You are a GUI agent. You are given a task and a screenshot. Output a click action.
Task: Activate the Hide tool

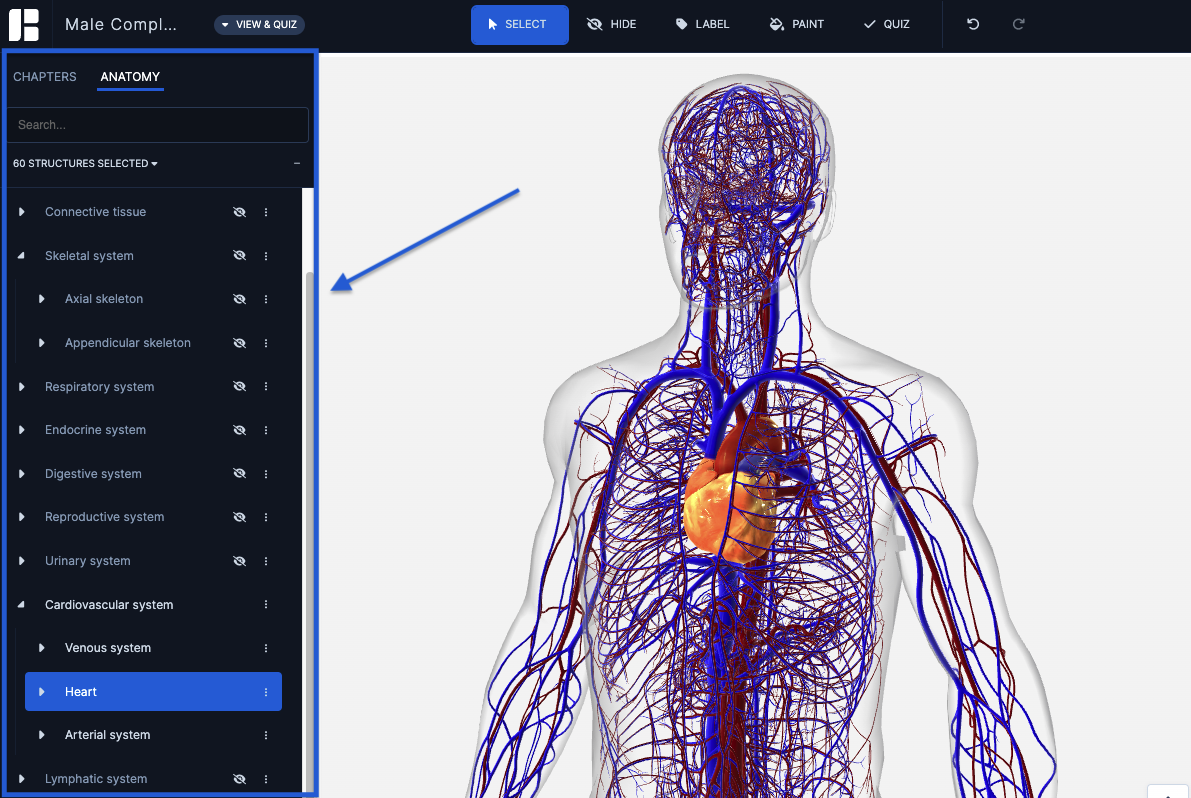[612, 24]
